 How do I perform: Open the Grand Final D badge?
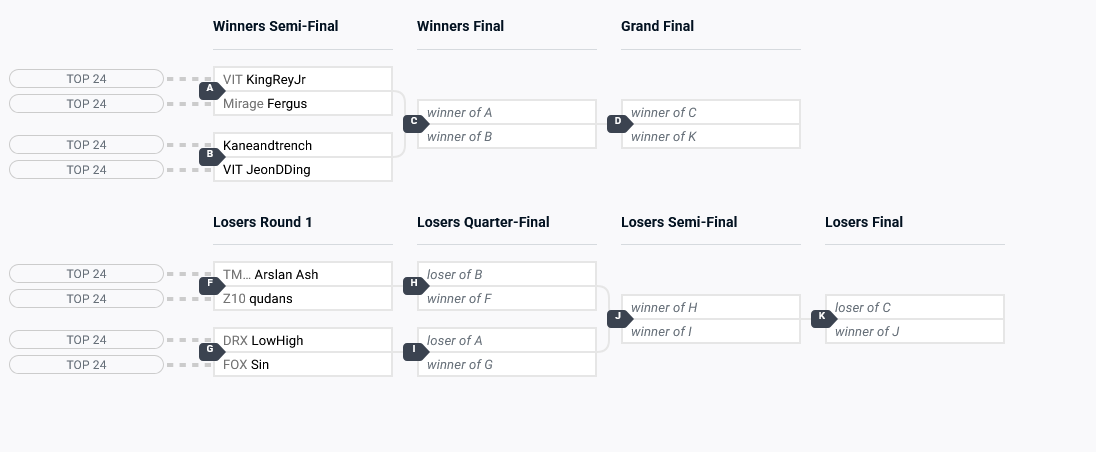[618, 123]
